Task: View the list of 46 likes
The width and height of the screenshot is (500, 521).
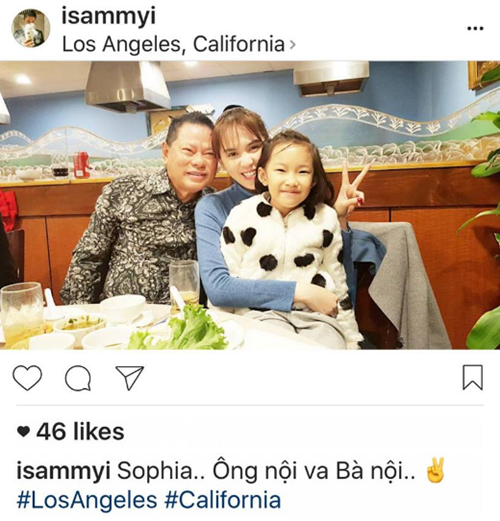Action: (80, 432)
